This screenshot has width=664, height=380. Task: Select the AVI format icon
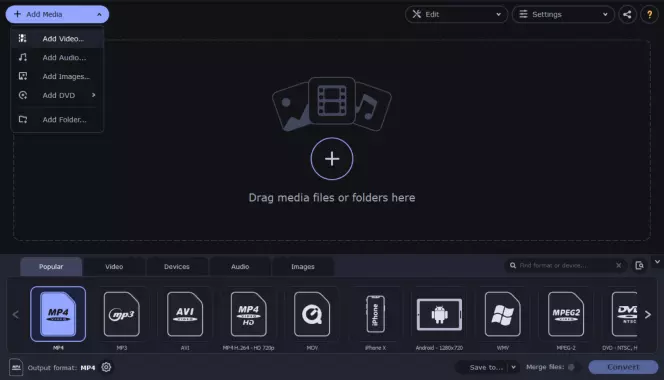pyautogui.click(x=185, y=314)
